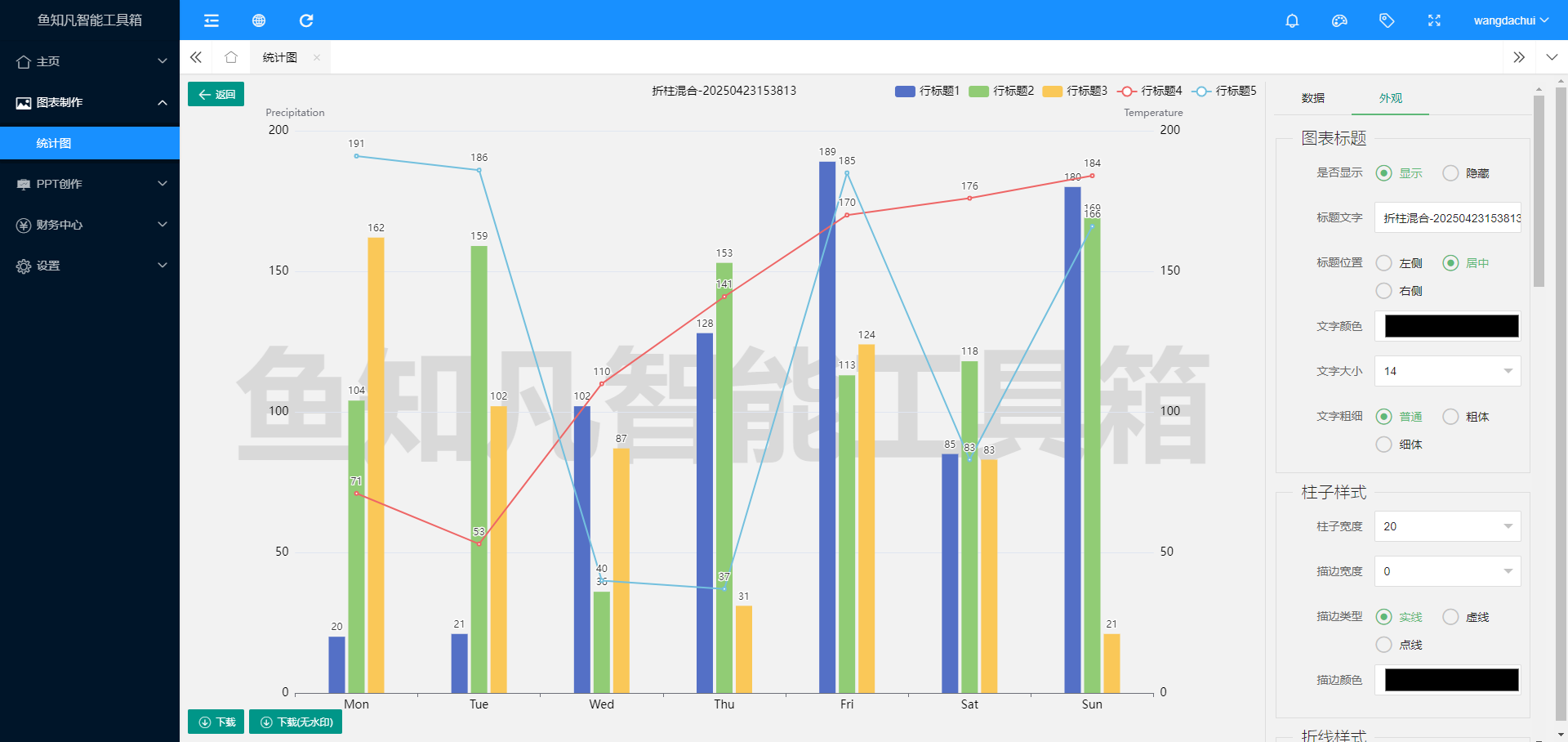Open 统计图 in the sidebar

click(90, 143)
